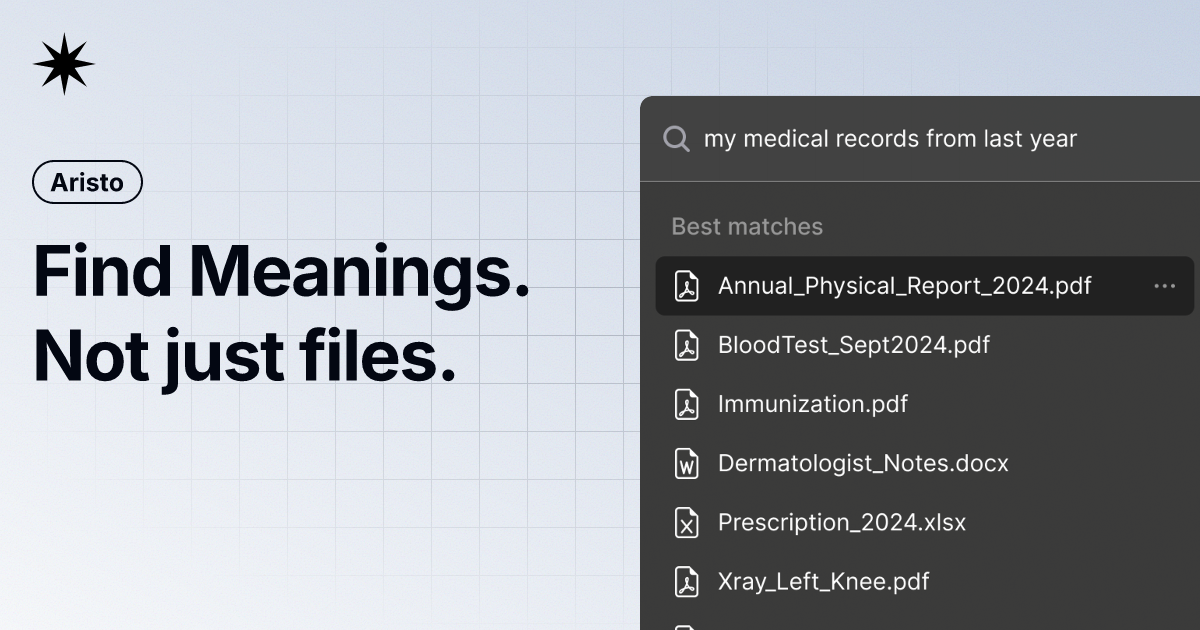This screenshot has width=1200, height=630.
Task: Select the Dermatologist_Notes.docx result
Action: pos(863,463)
